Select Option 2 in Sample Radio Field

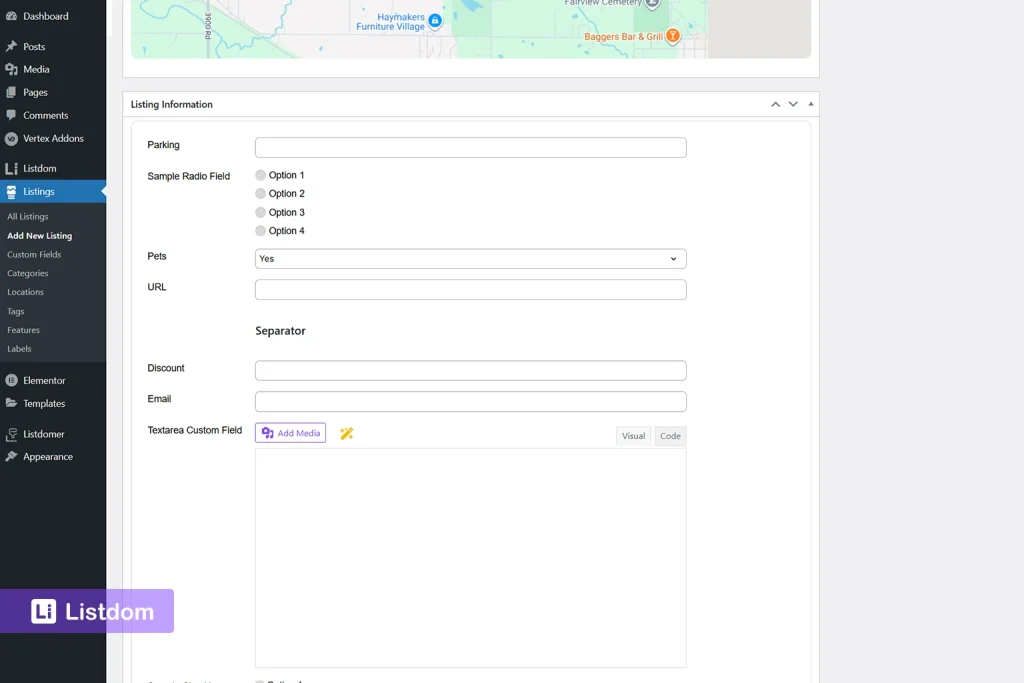click(258, 193)
